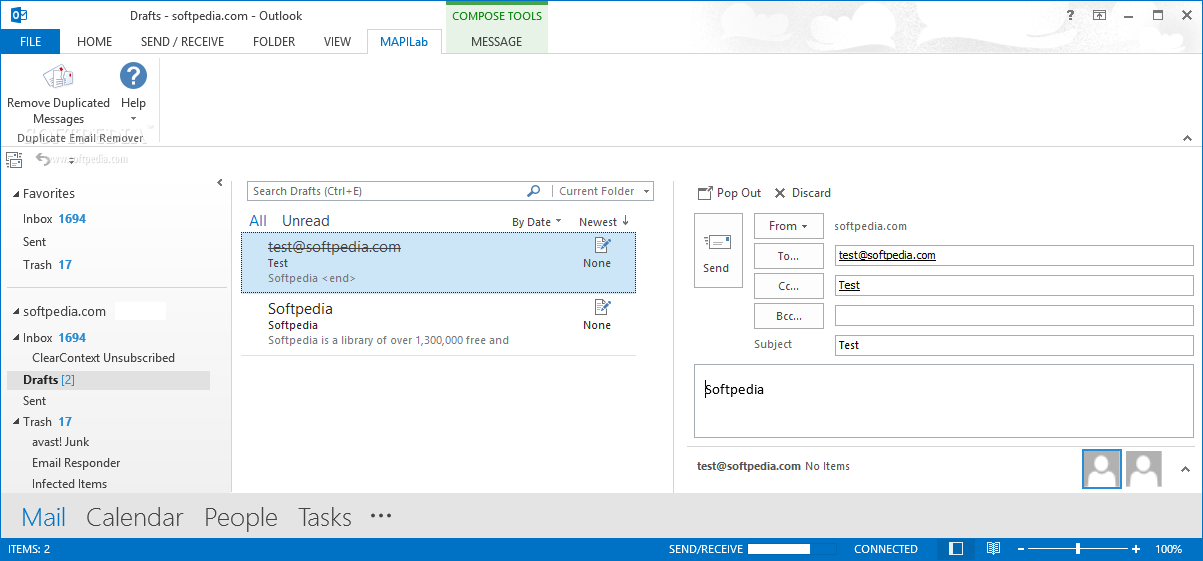
Task: Select Sent folder in Favorites
Action: coord(35,242)
